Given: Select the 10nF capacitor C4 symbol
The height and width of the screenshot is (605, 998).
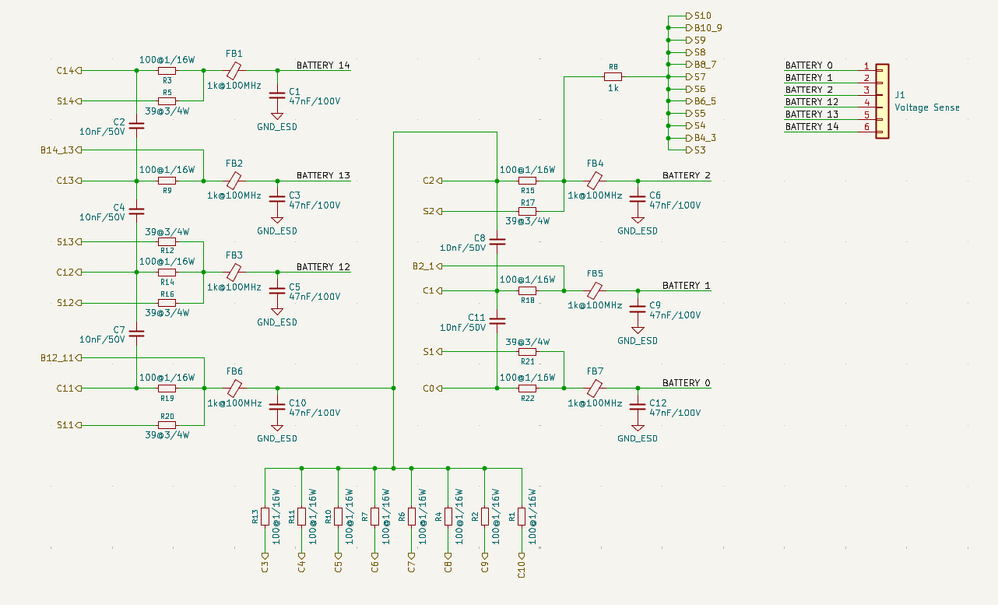Looking at the screenshot, I should coord(136,211).
